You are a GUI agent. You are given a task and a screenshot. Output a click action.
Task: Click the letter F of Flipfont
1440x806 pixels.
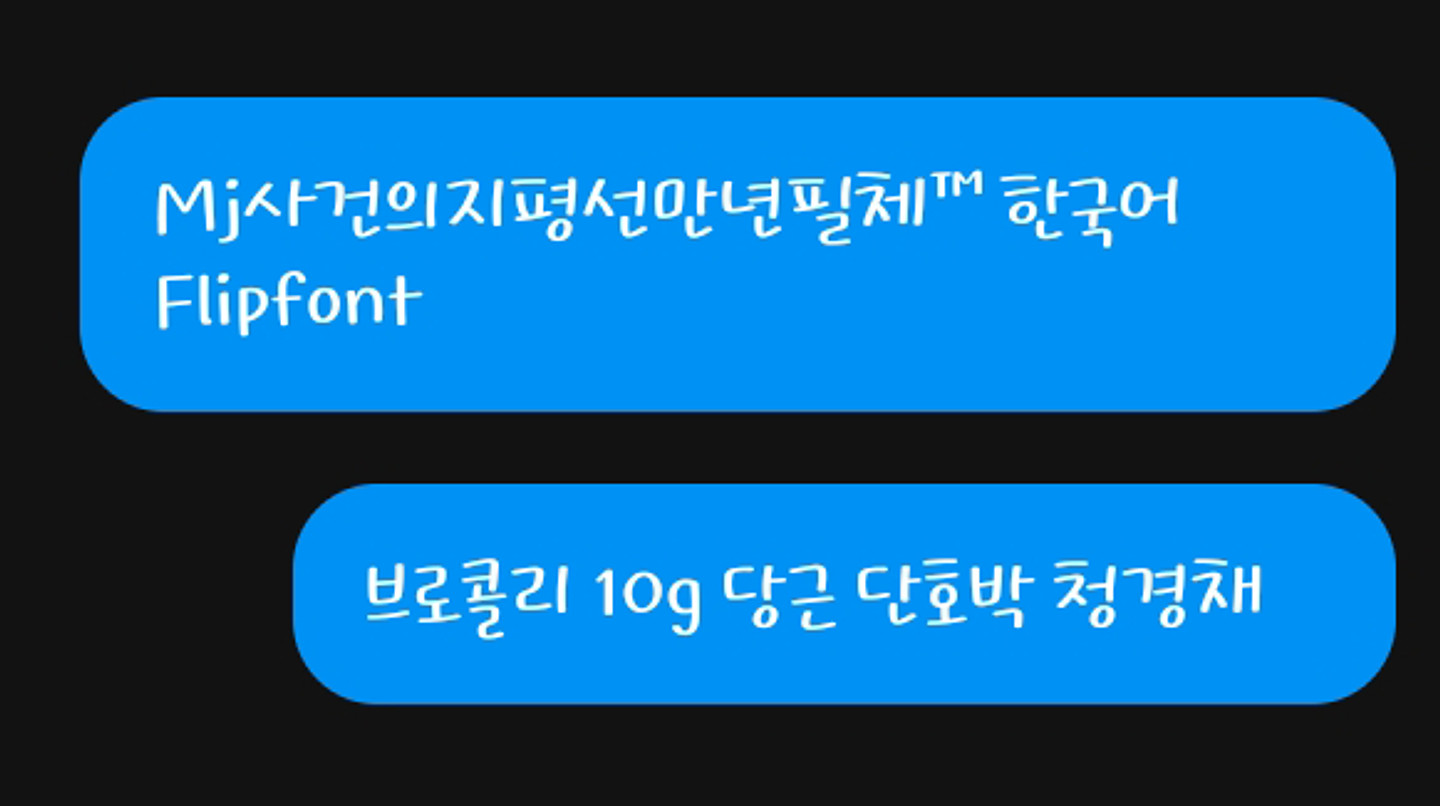tap(175, 301)
